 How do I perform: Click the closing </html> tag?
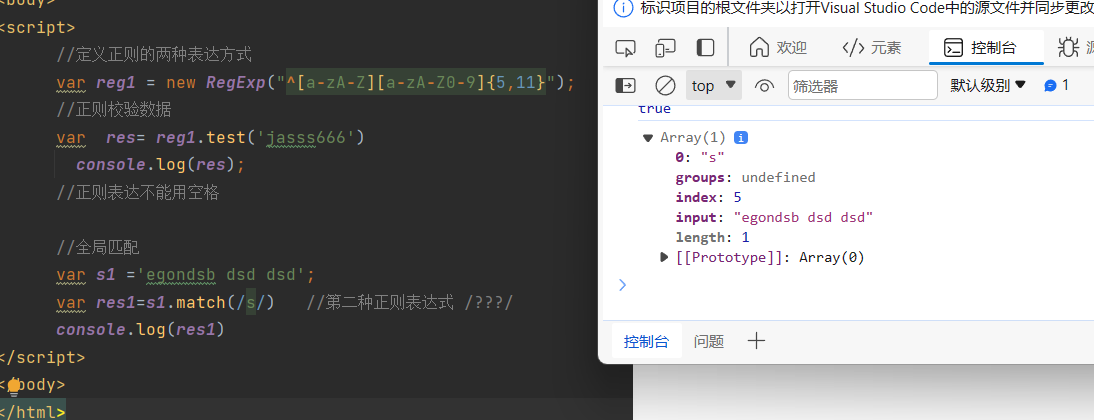click(x=33, y=412)
